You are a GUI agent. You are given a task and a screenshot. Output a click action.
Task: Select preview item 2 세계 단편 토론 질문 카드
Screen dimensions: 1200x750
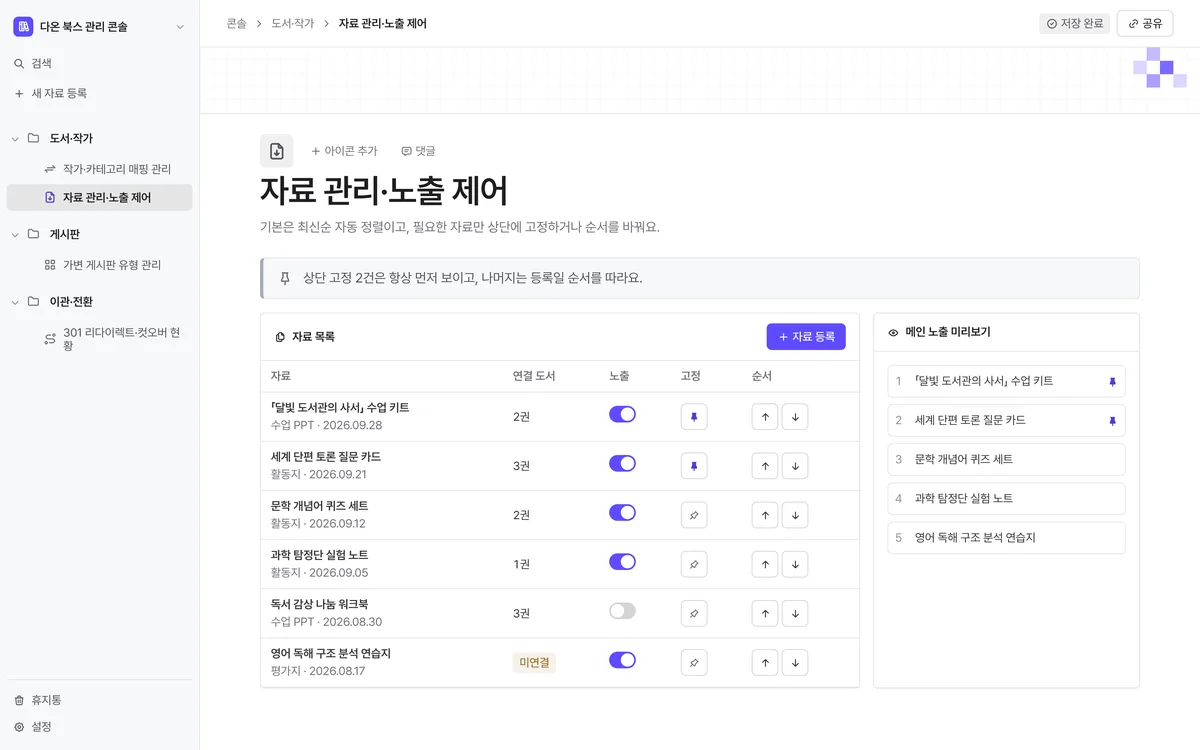1006,420
